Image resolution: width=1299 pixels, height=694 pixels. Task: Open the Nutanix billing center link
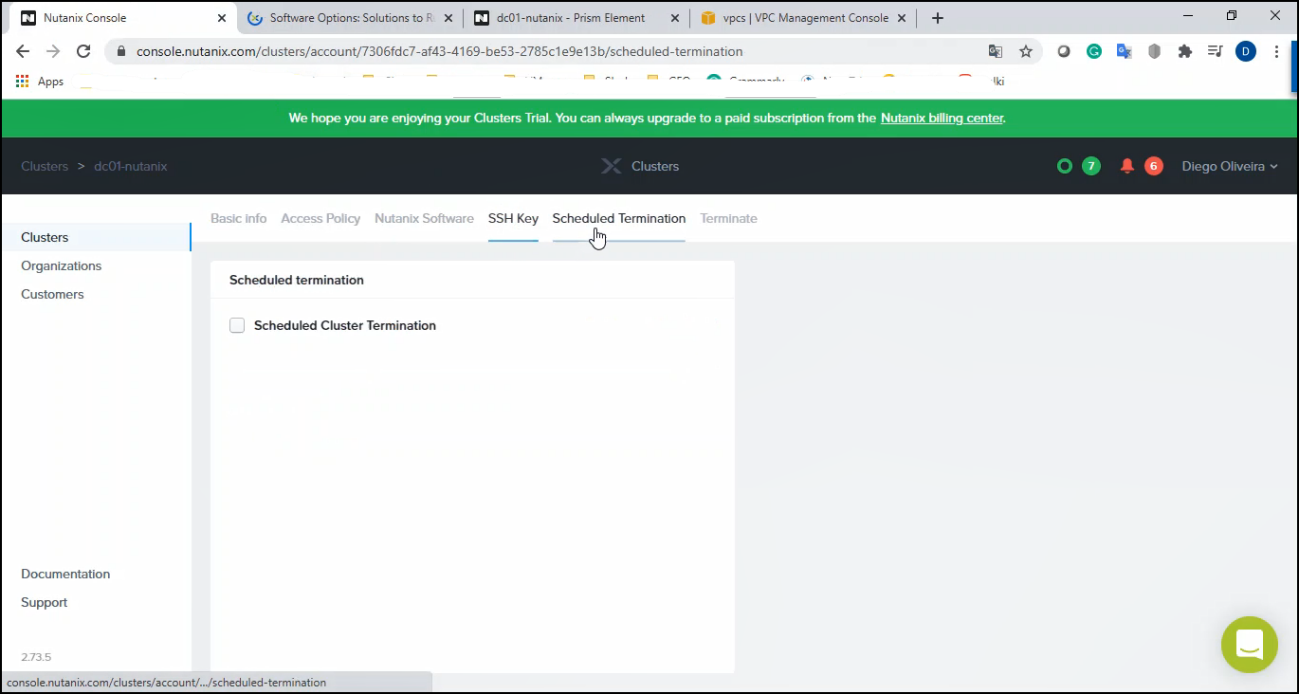[941, 118]
